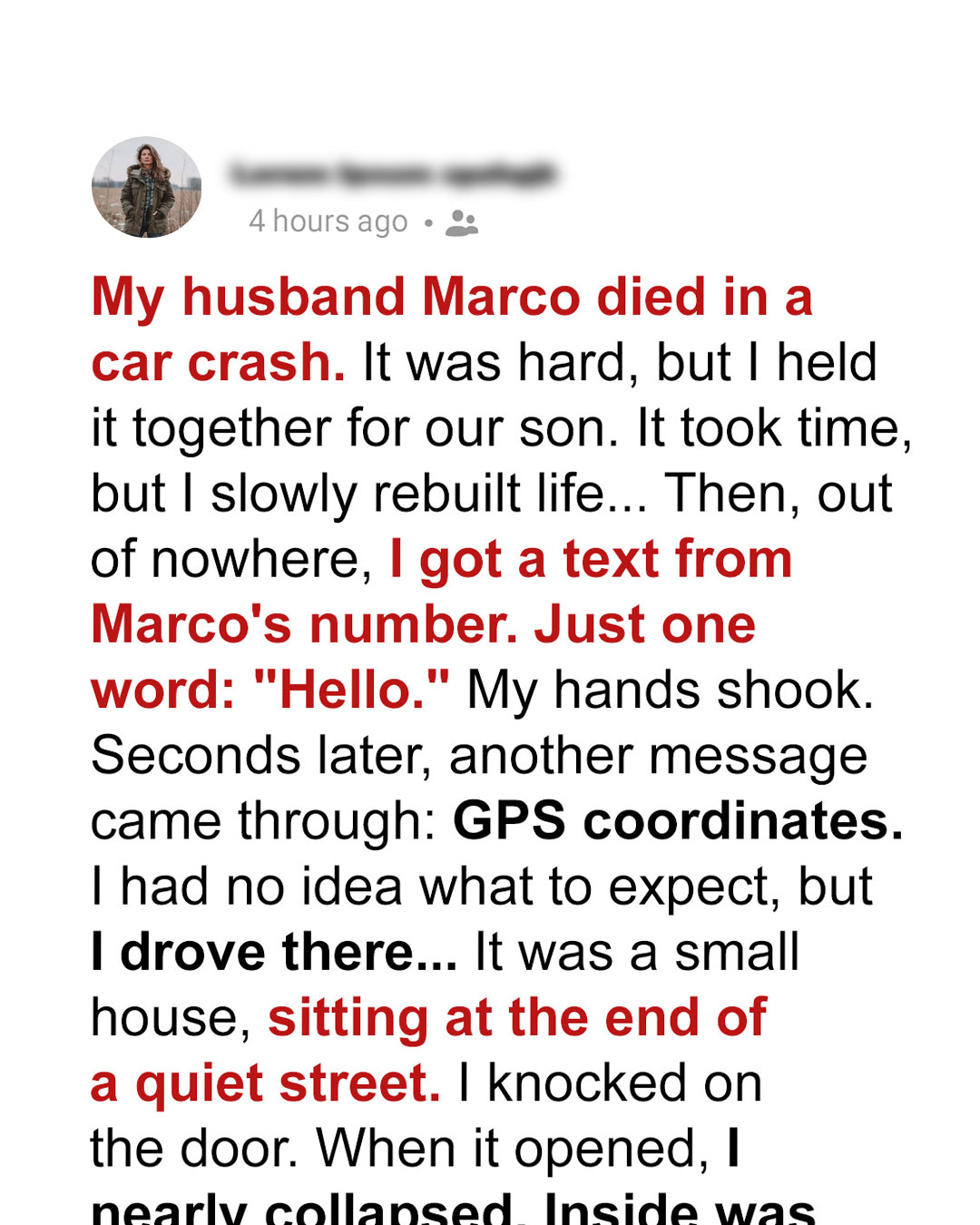Click the "4 hours ago" timestamp
Screen dimensions: 980x1225
pos(328,221)
